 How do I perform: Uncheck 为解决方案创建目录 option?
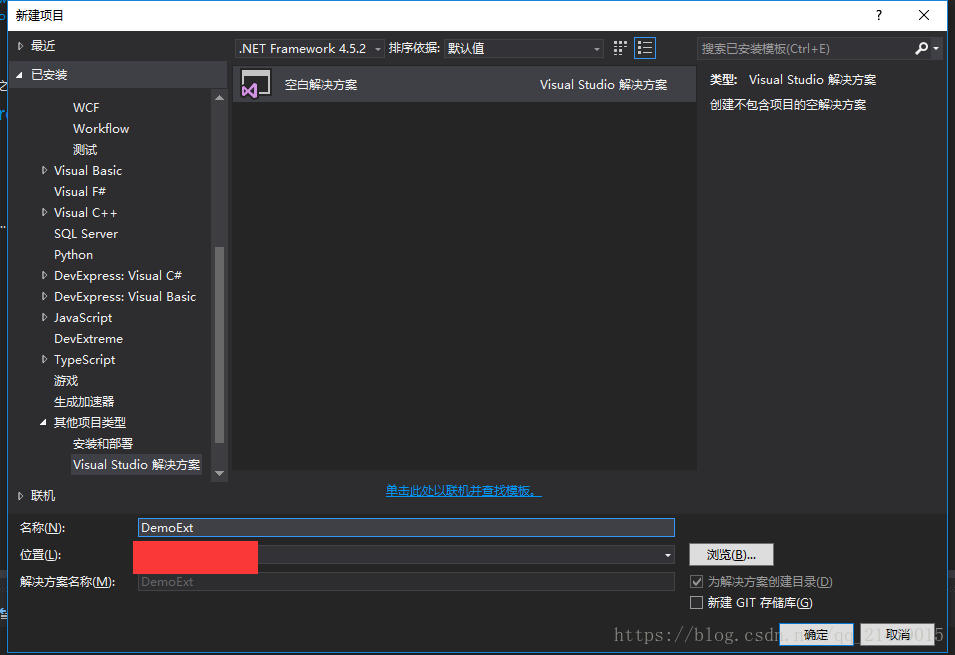tap(696, 582)
